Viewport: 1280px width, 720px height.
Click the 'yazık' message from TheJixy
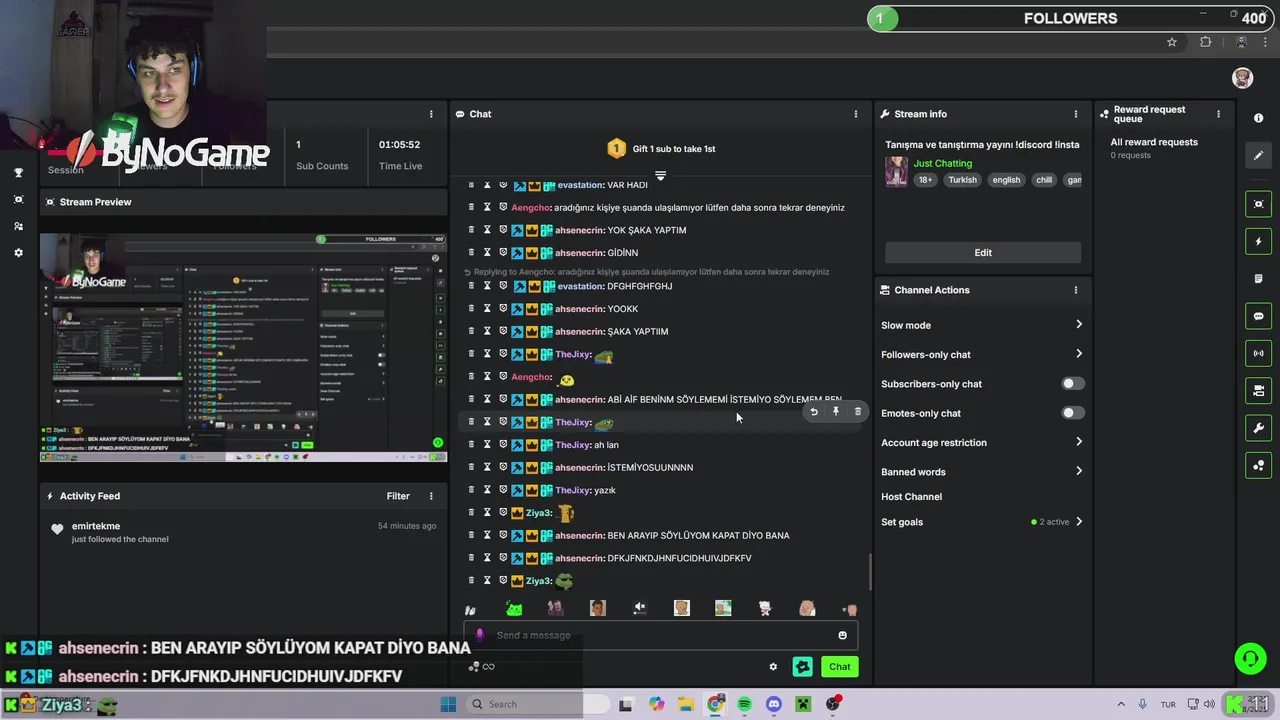605,490
